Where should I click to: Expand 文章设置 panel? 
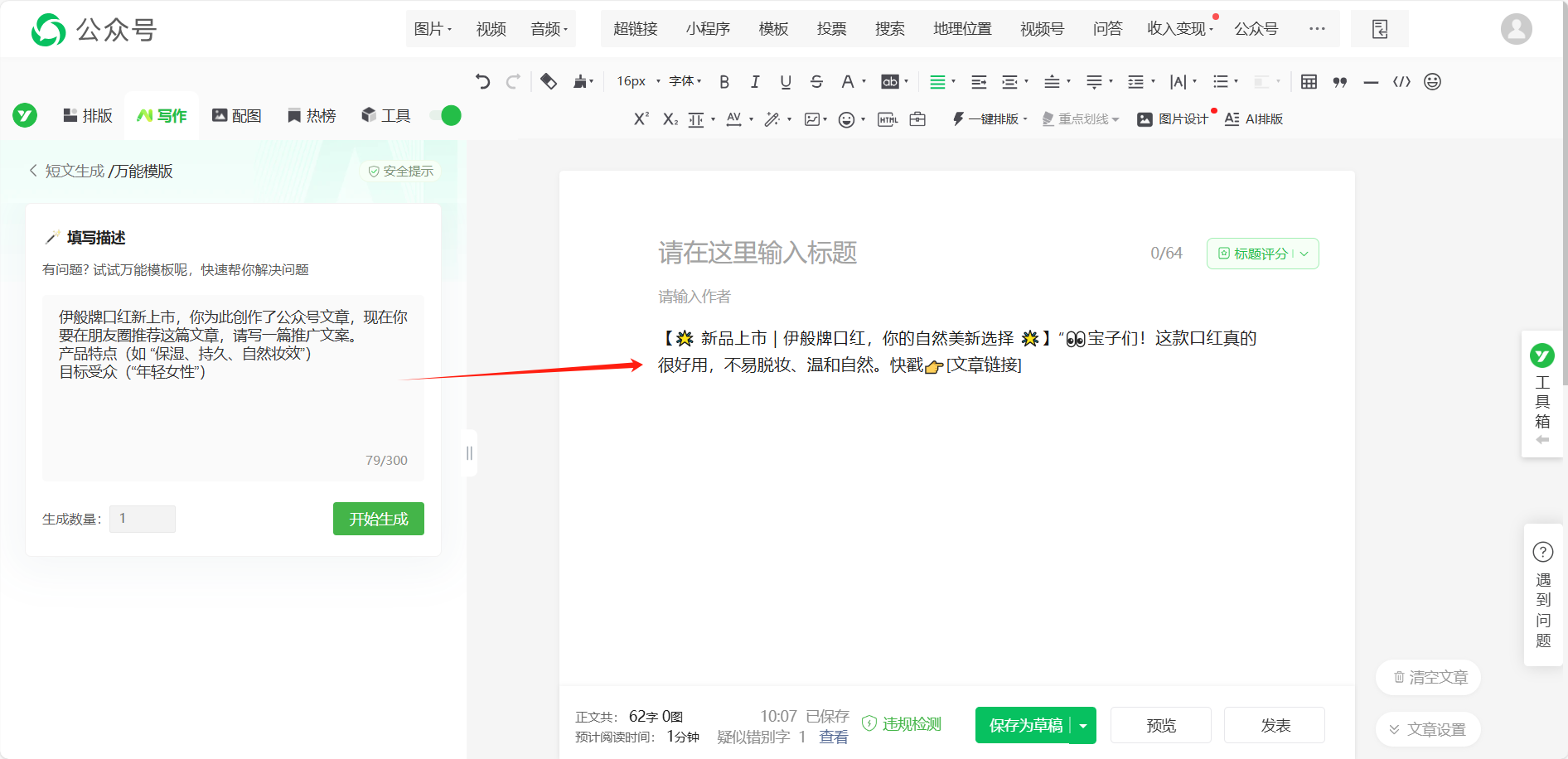tap(1429, 729)
